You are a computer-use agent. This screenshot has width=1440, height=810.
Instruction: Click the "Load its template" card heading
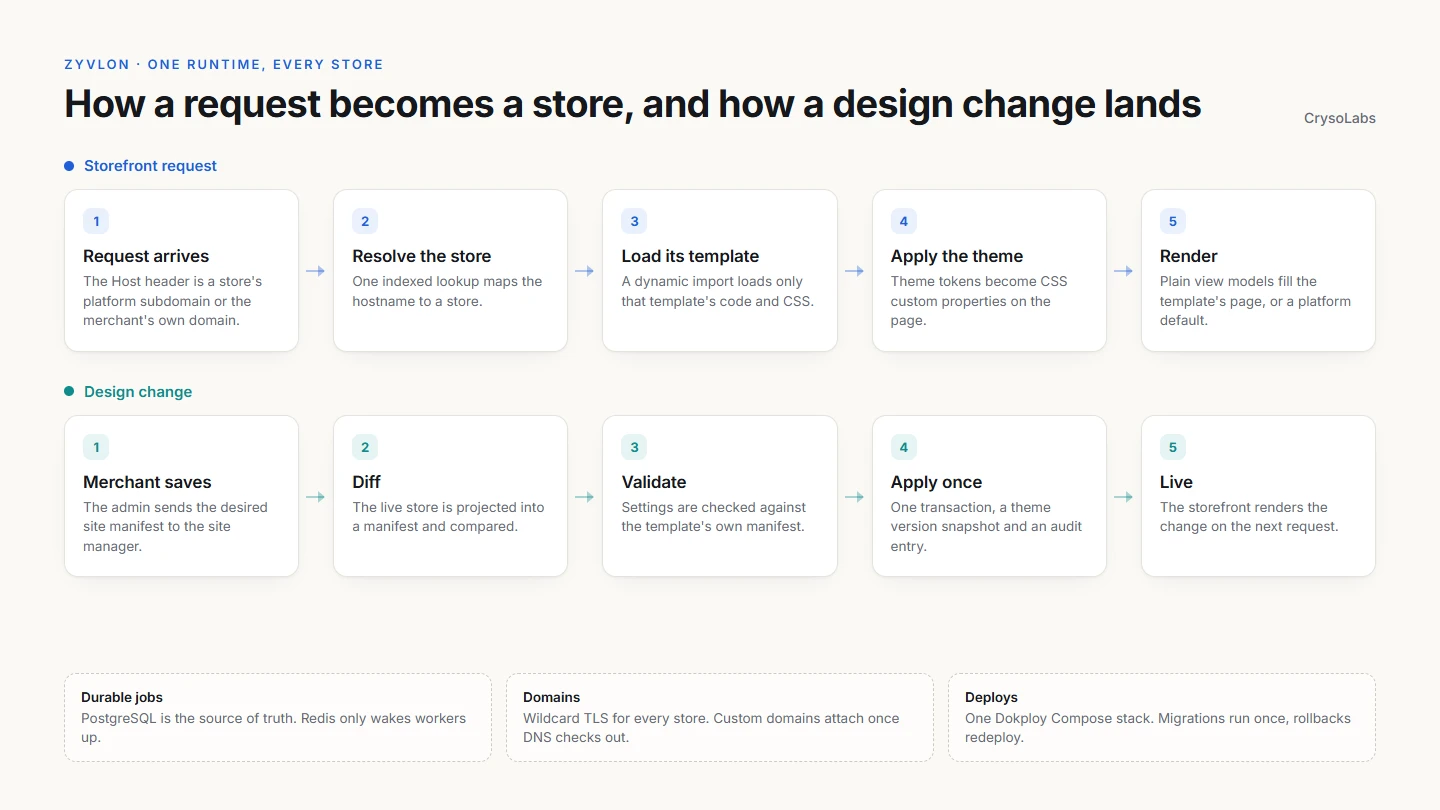(690, 256)
